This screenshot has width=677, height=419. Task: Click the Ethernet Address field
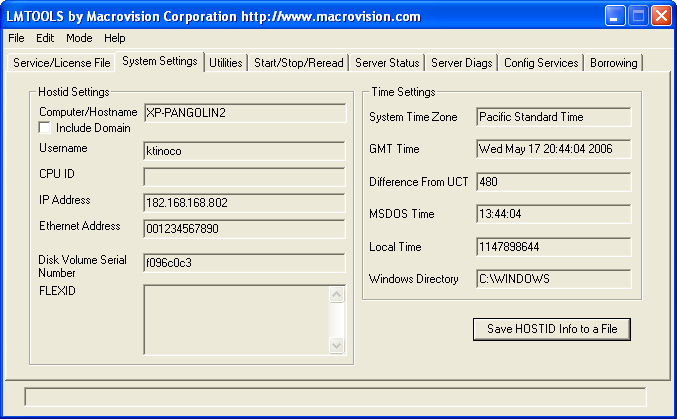pos(244,229)
